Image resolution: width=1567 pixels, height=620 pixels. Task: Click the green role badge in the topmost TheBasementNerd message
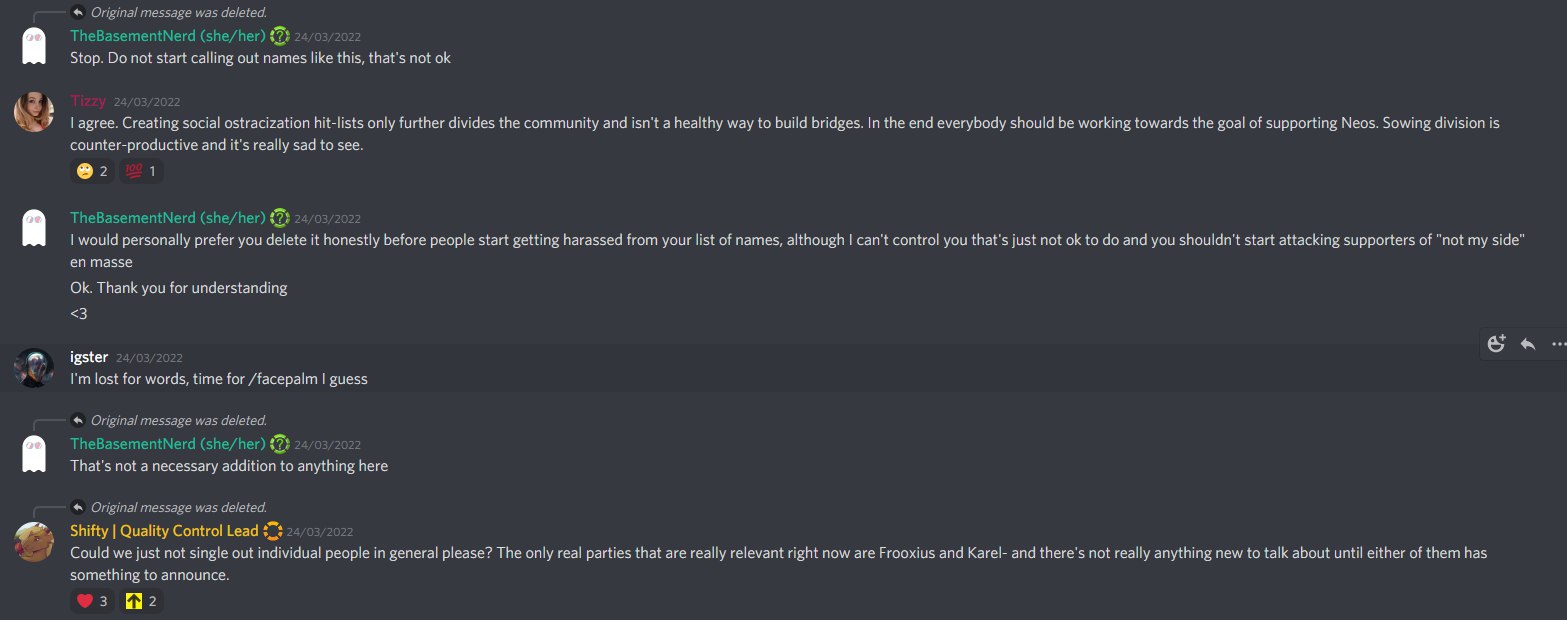280,36
